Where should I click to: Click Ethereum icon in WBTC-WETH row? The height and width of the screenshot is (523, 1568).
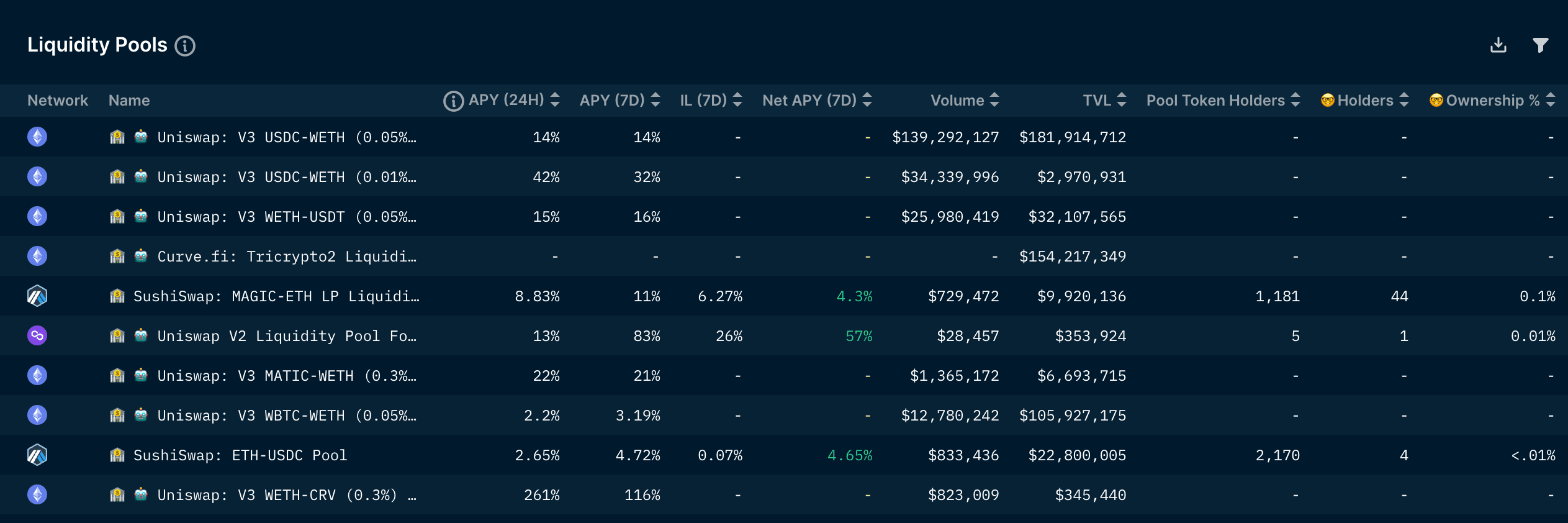point(37,415)
